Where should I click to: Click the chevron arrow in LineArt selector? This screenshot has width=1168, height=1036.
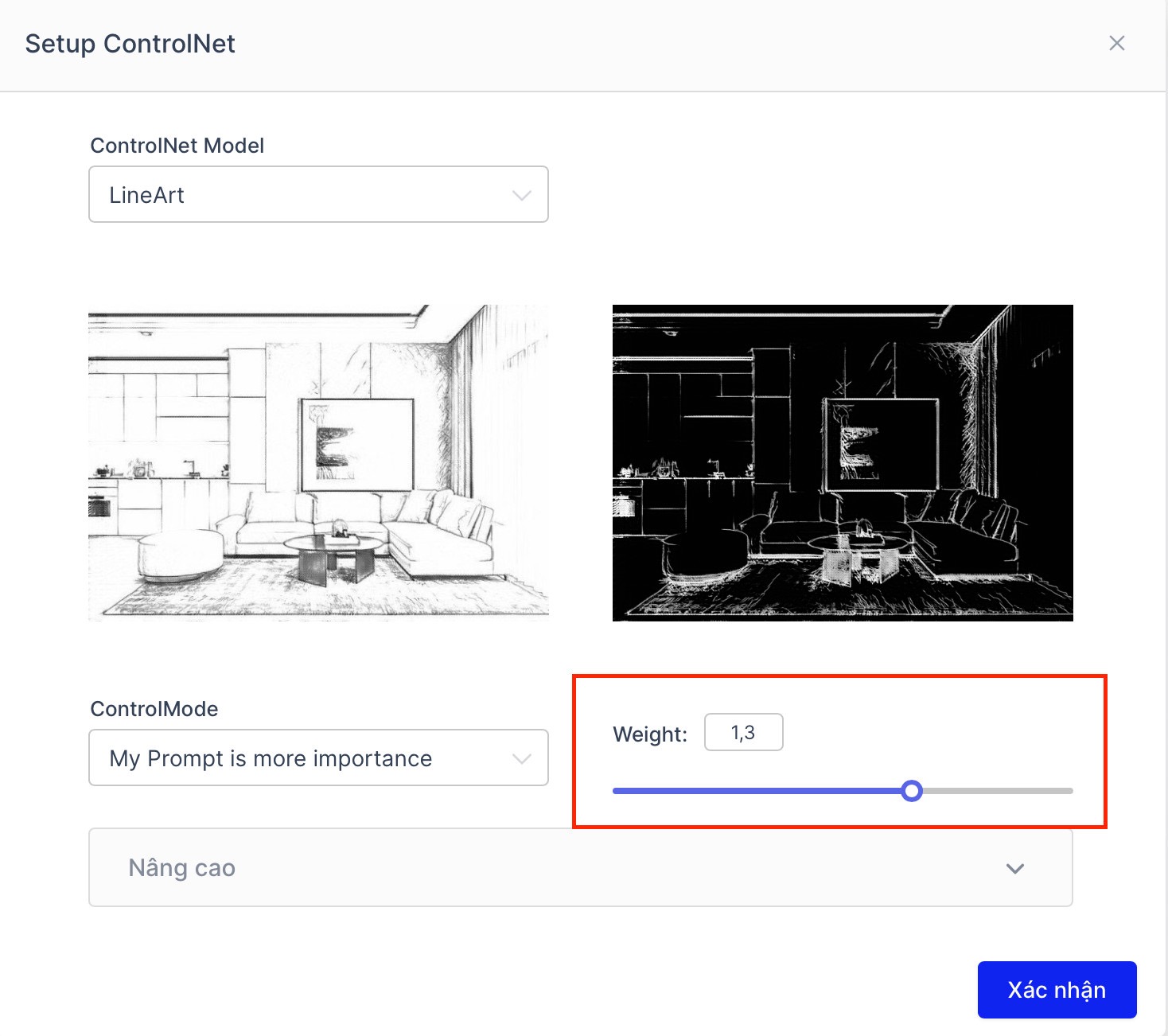point(522,195)
